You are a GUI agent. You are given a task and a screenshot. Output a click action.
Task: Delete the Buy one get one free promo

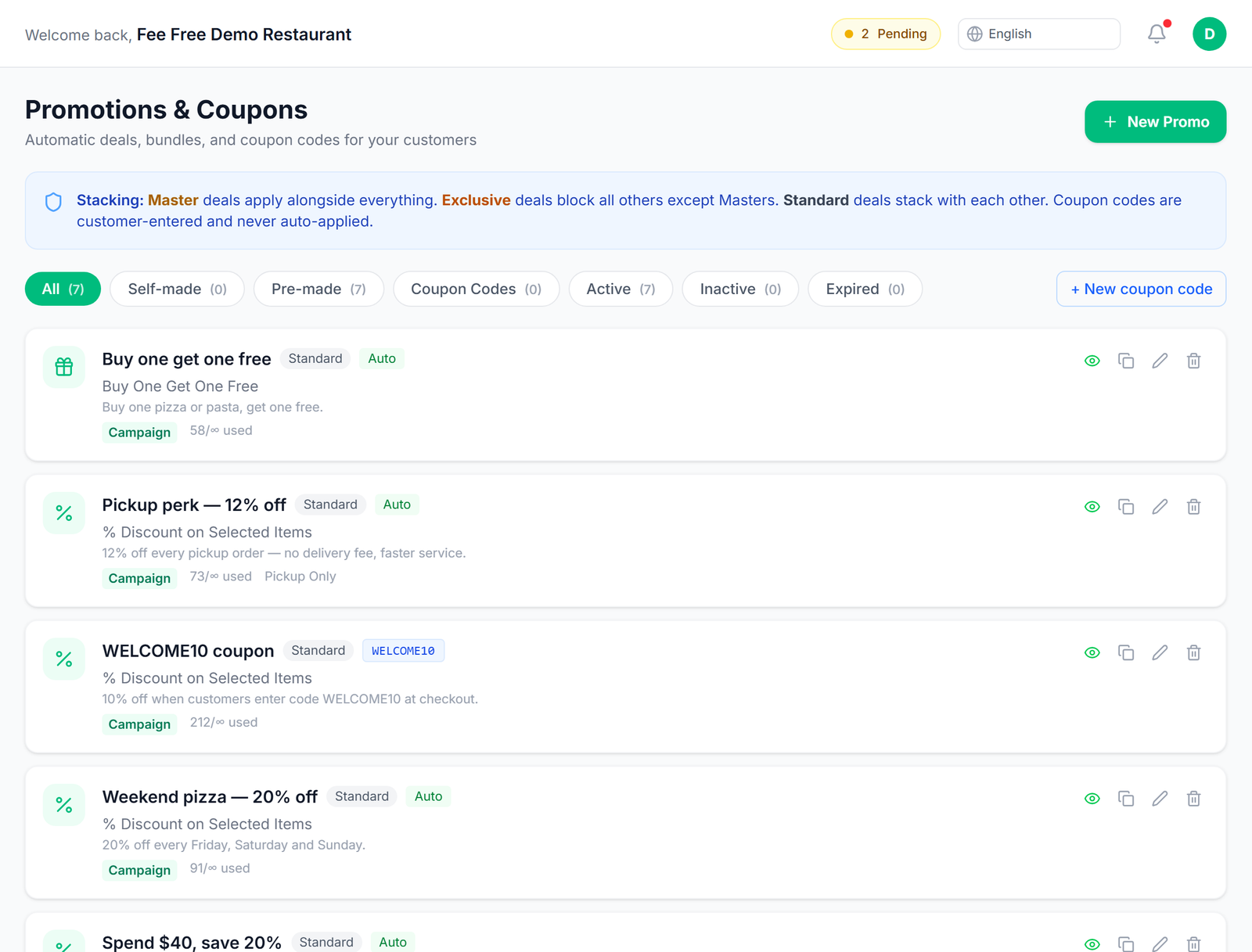click(x=1193, y=361)
